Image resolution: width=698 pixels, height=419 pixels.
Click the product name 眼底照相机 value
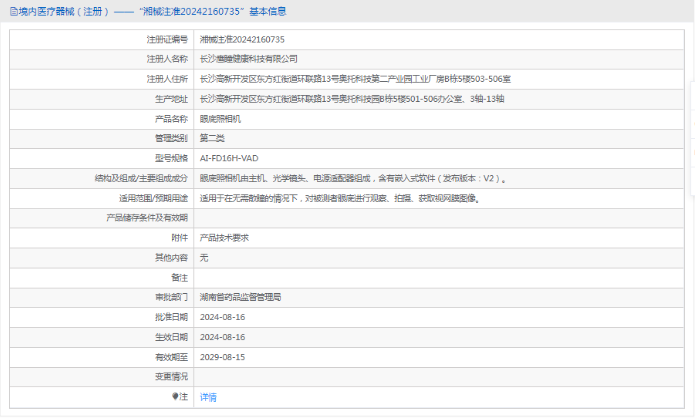220,119
